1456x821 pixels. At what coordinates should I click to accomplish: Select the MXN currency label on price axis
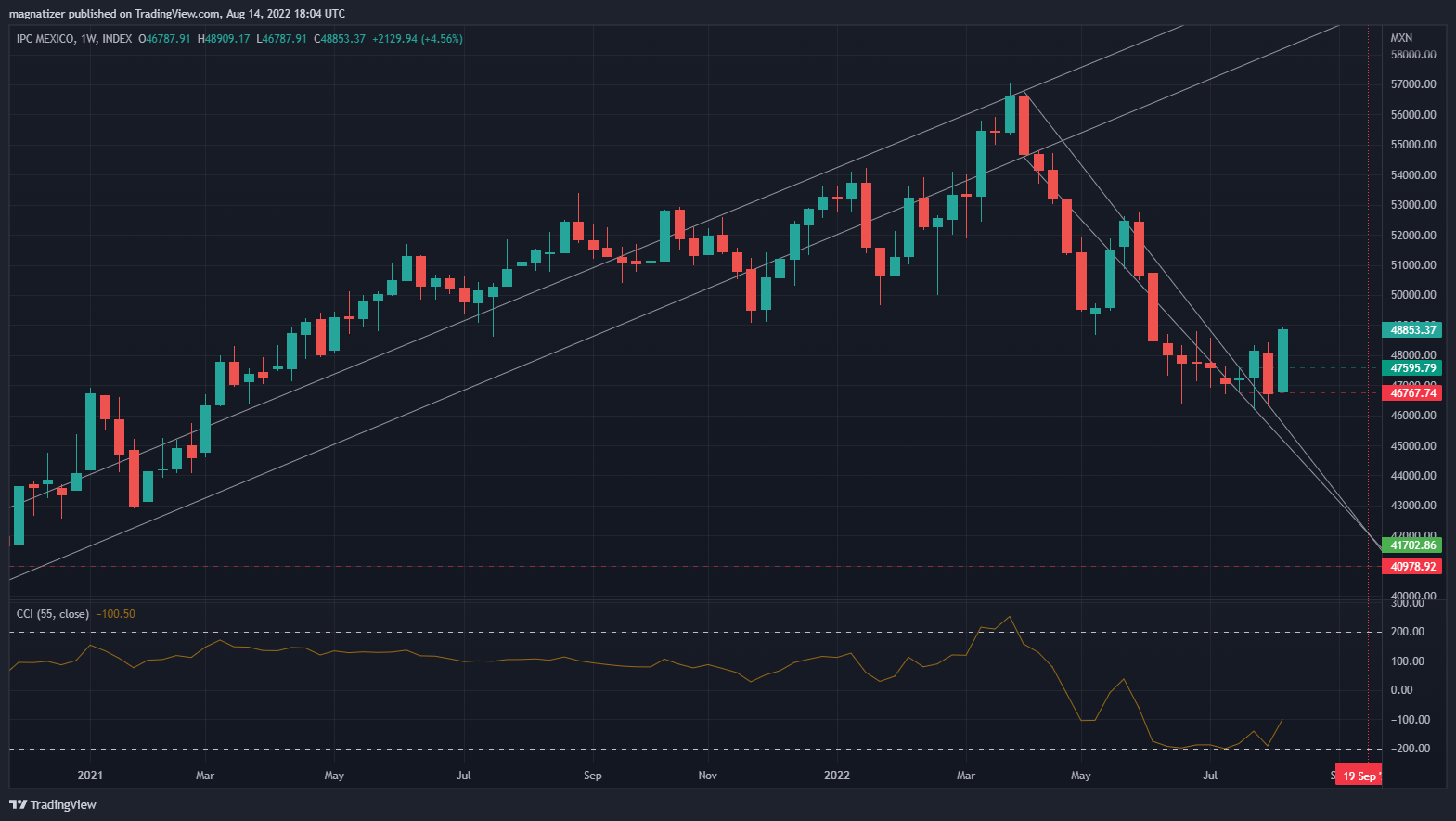pyautogui.click(x=1401, y=38)
